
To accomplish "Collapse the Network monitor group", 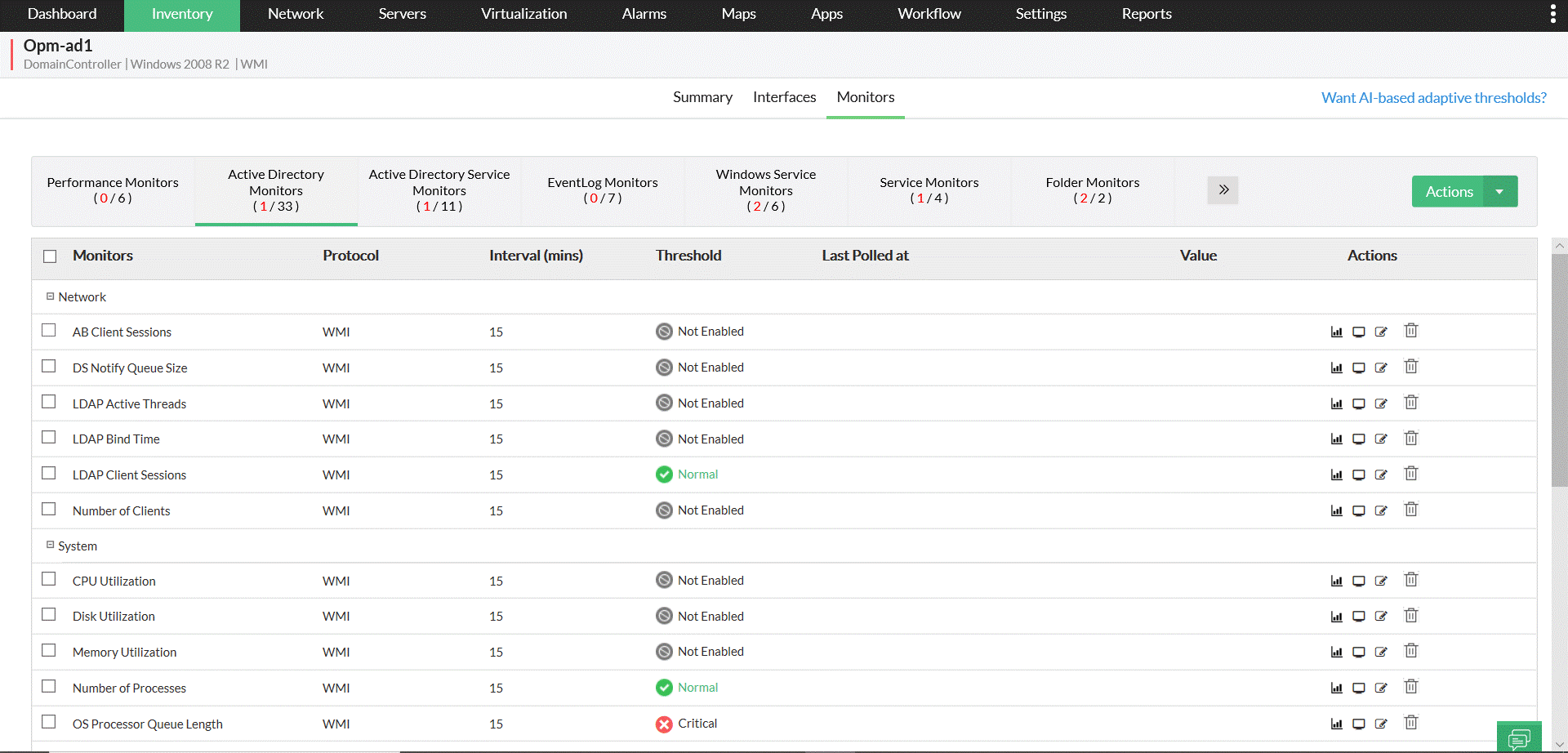I will (x=50, y=296).
